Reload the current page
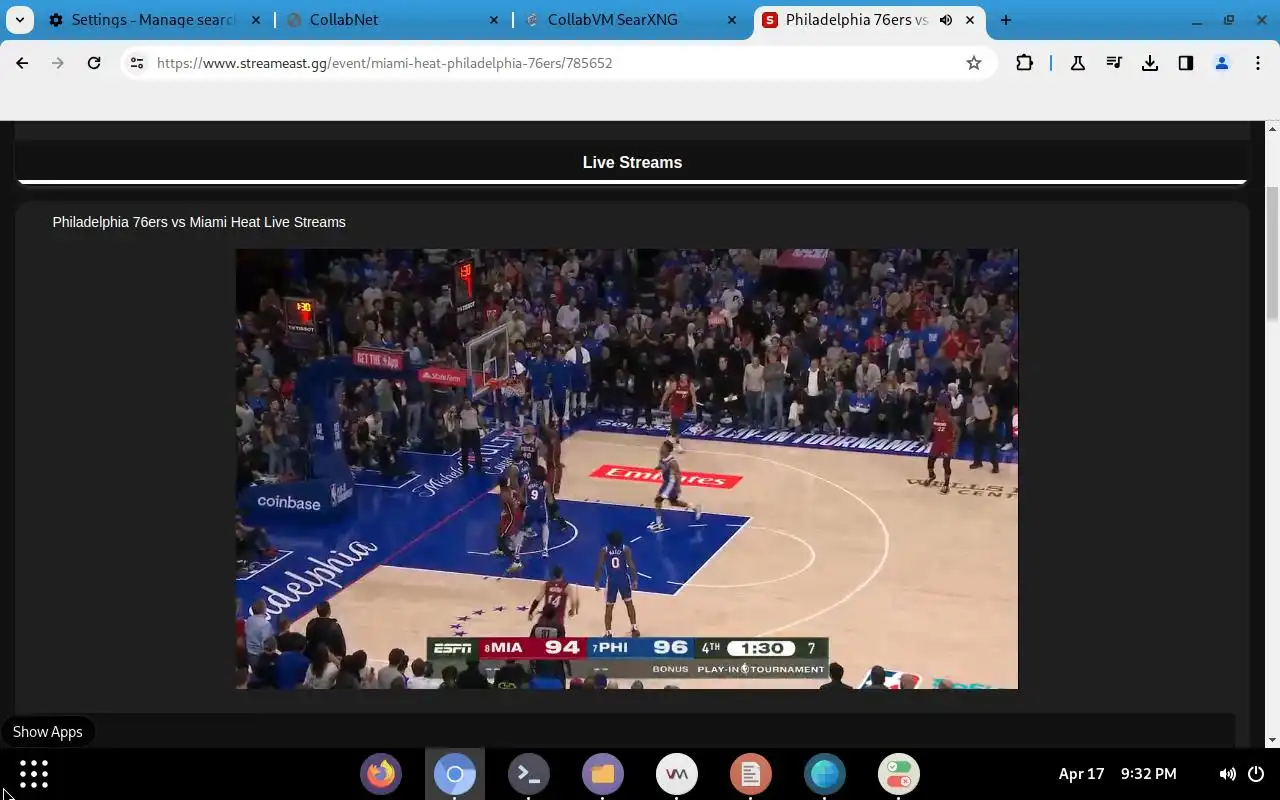Viewport: 1280px width, 800px height. coord(94,63)
